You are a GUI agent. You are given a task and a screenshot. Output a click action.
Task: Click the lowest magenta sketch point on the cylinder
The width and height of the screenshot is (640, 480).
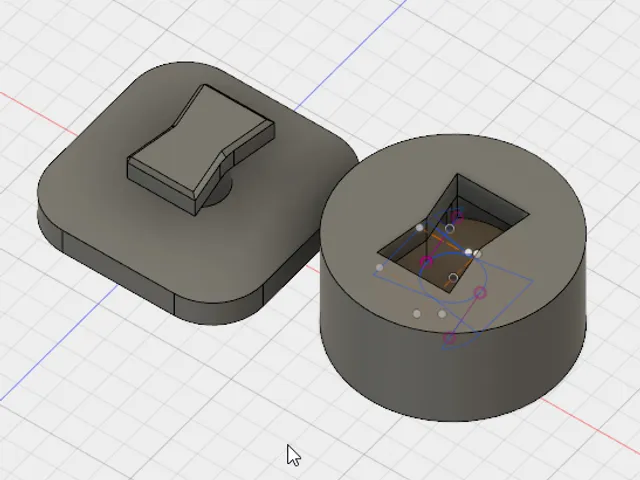449,338
